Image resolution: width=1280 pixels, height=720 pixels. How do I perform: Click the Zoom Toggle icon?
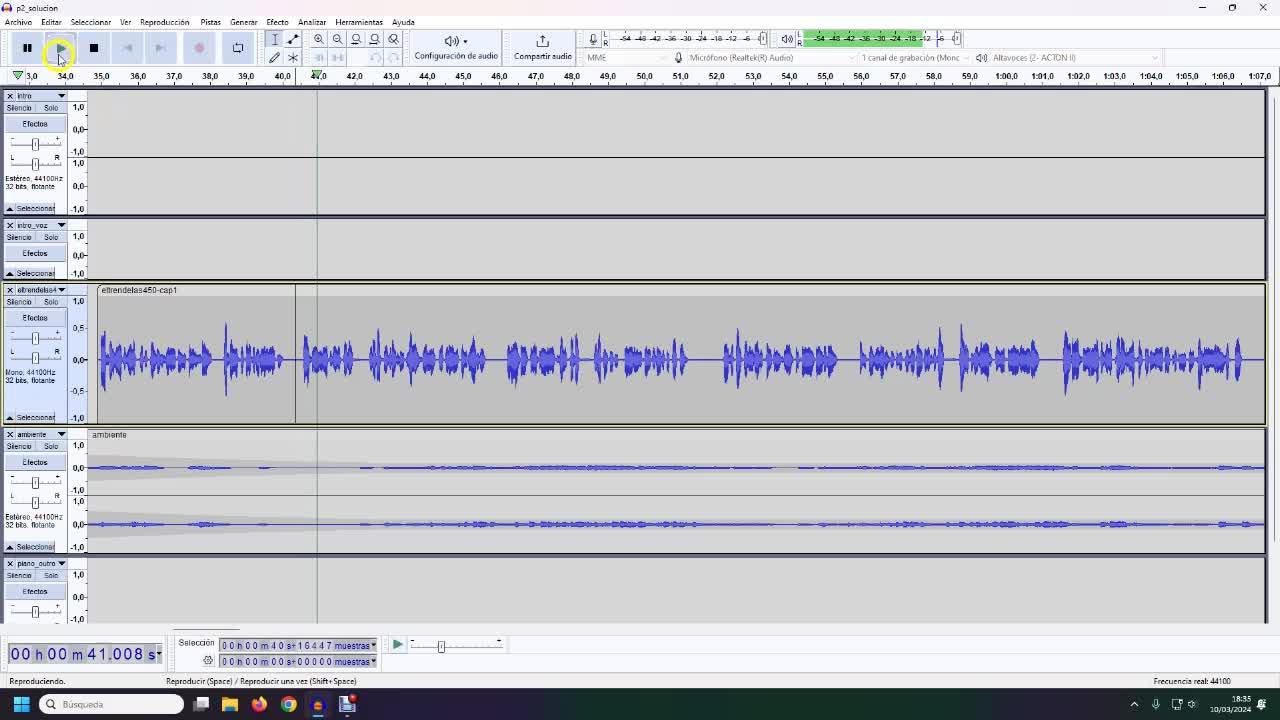[x=393, y=39]
